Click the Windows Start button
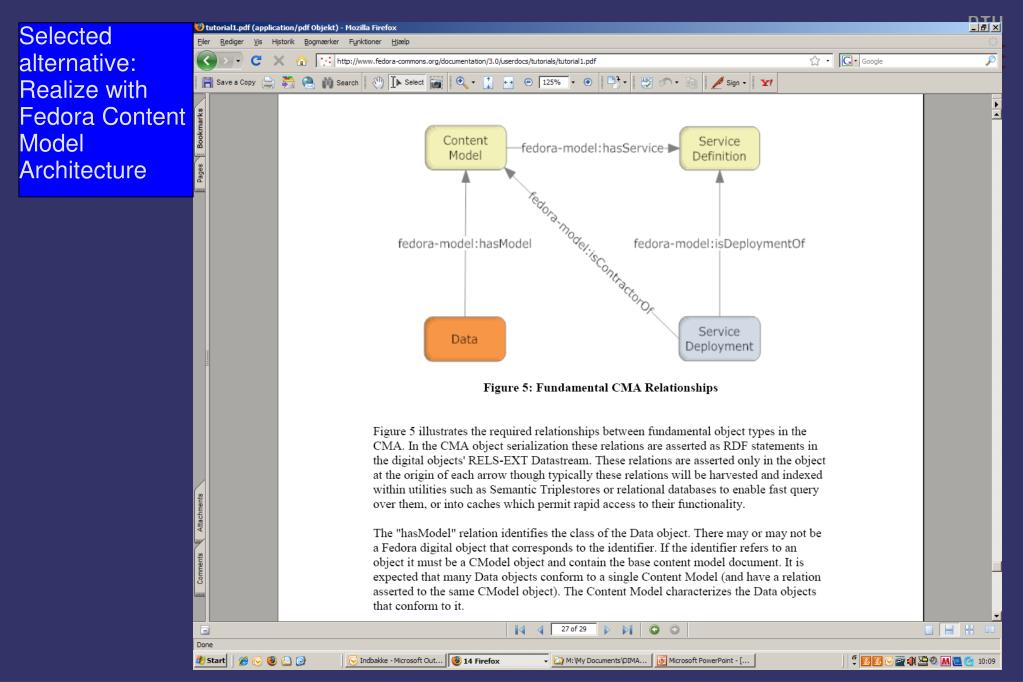 coord(211,660)
